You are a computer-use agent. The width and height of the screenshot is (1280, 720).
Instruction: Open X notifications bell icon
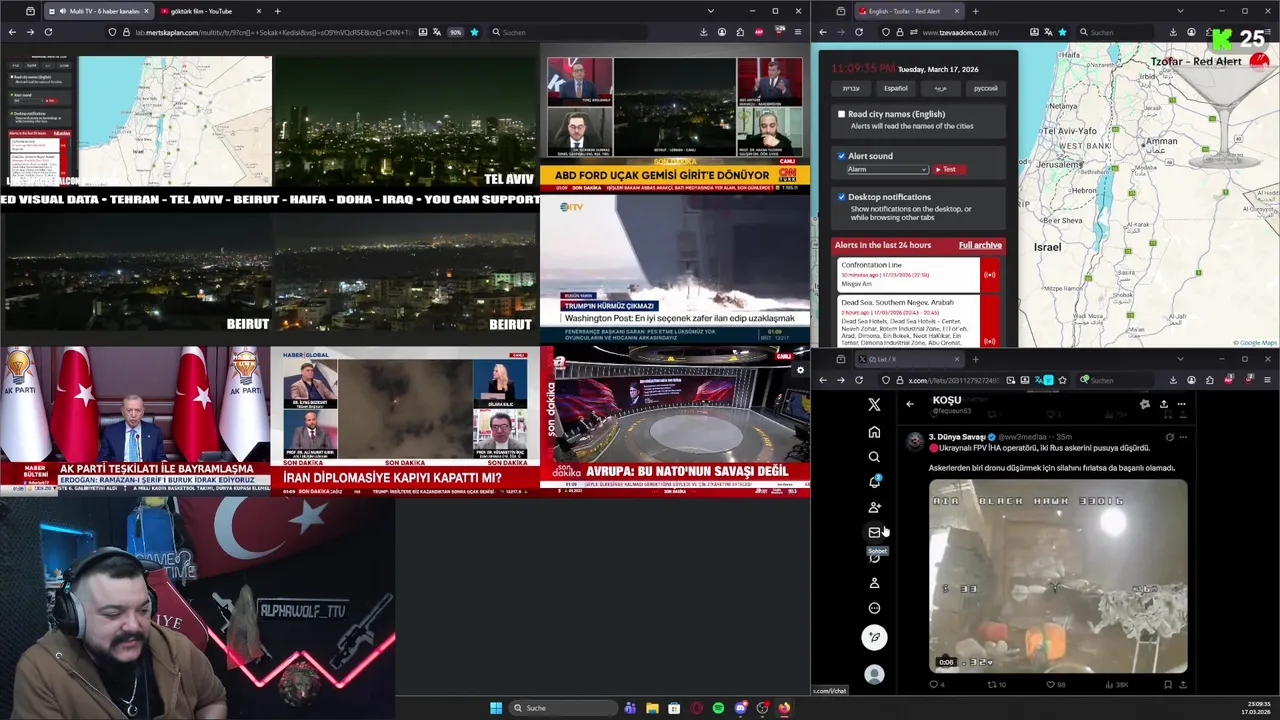coord(874,482)
